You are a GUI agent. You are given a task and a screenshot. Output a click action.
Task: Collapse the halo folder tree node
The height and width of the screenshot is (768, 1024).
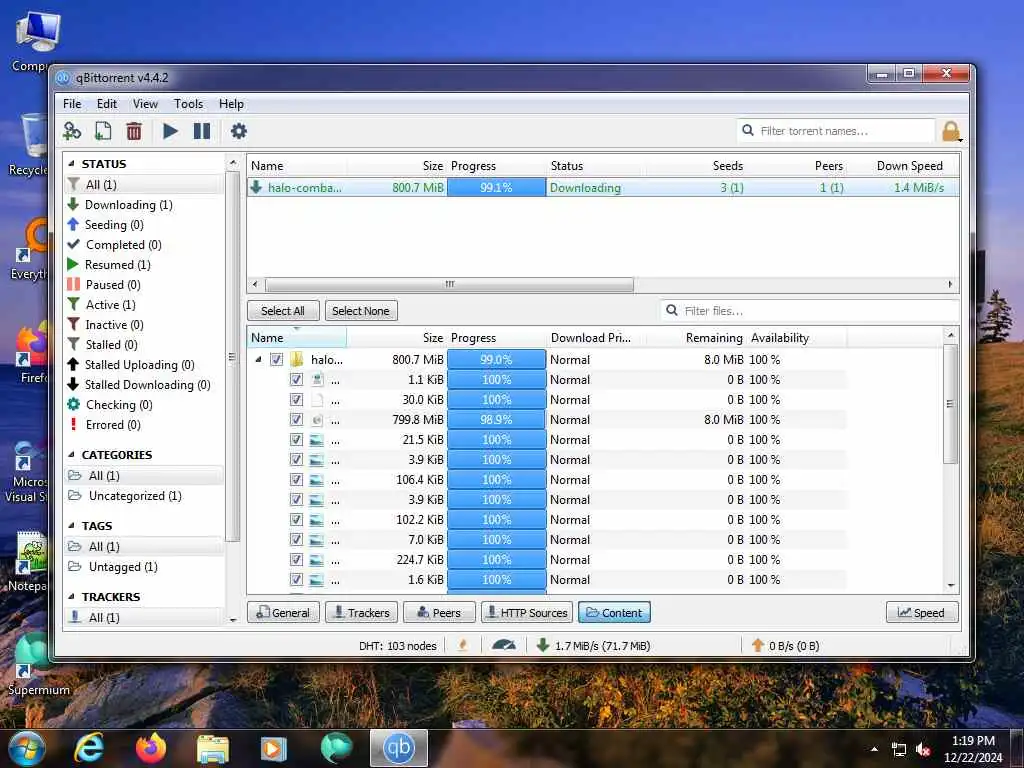[259, 359]
